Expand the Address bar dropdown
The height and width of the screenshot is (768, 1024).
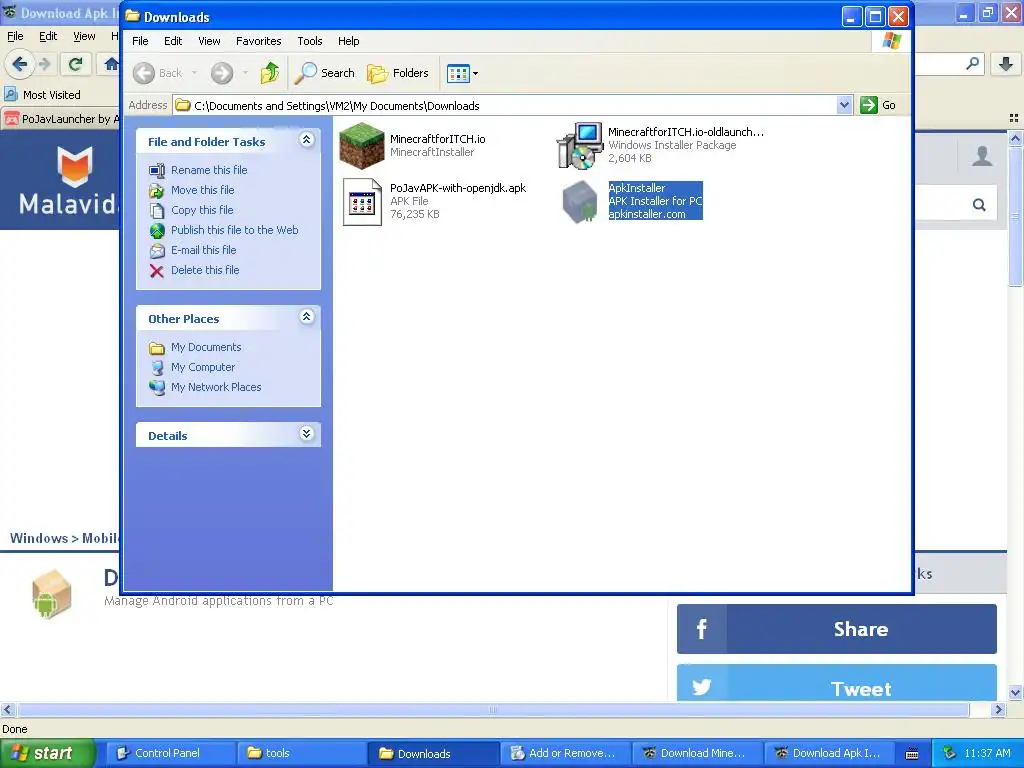[x=844, y=105]
